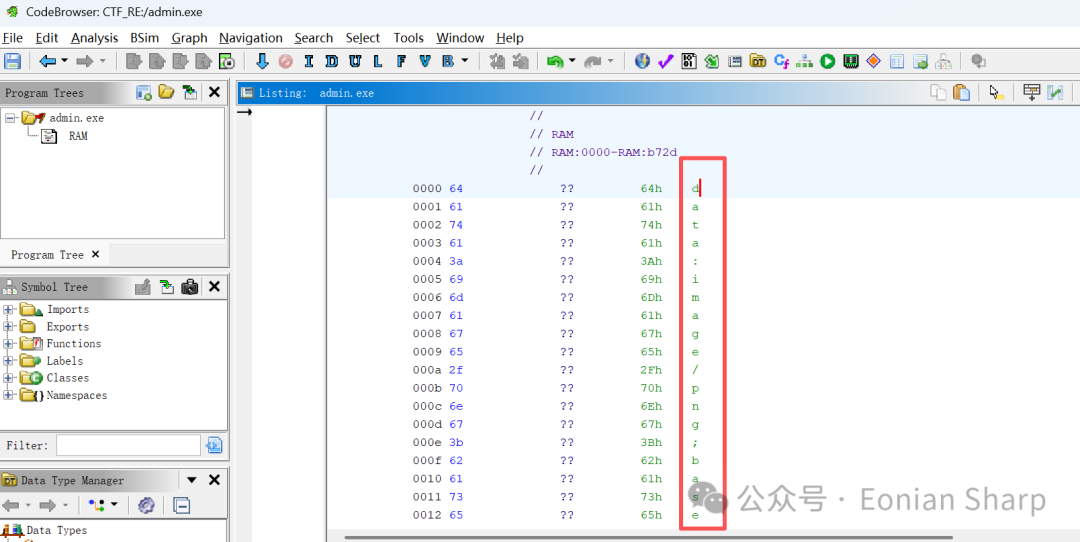
Task: Click the Symbol Tree Filter input field
Action: pos(128,446)
